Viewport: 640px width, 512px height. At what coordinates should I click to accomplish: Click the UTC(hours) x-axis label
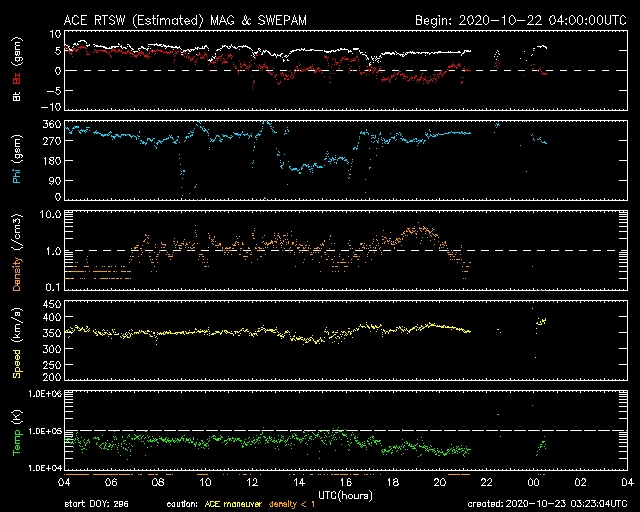[346, 493]
